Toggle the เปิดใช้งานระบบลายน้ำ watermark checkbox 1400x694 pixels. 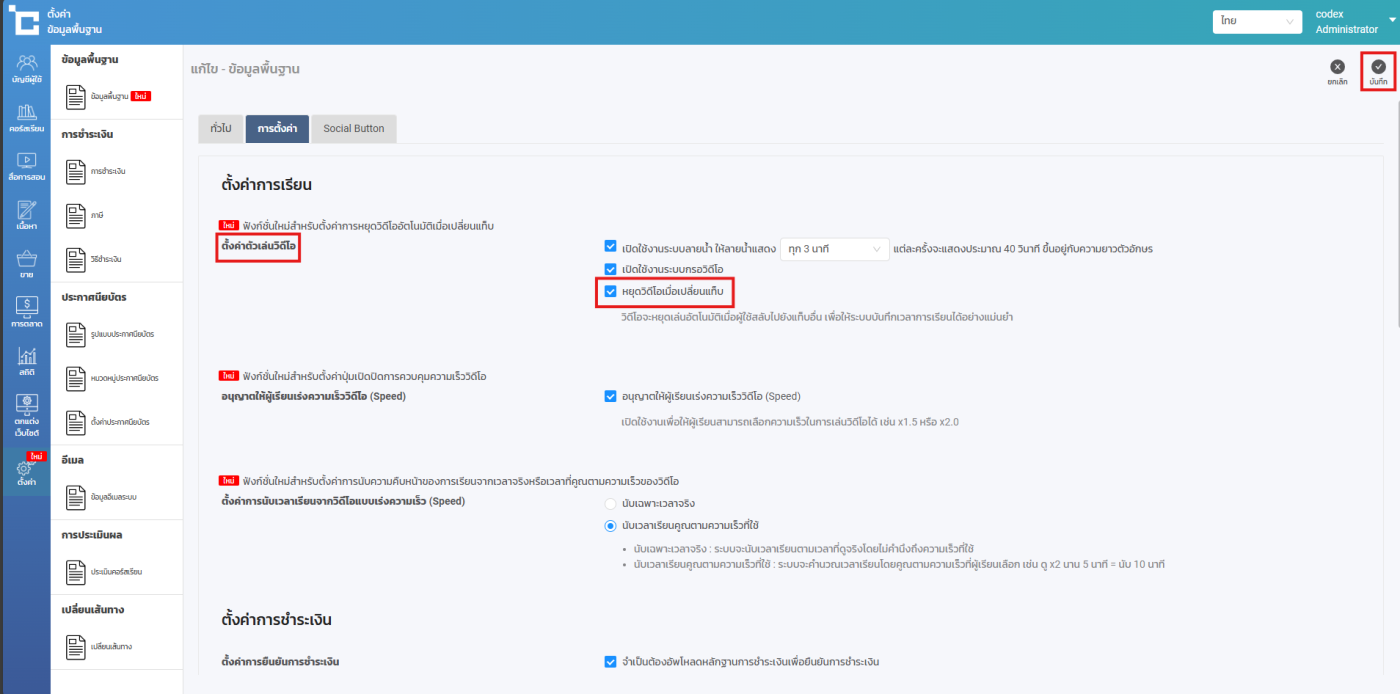[611, 247]
